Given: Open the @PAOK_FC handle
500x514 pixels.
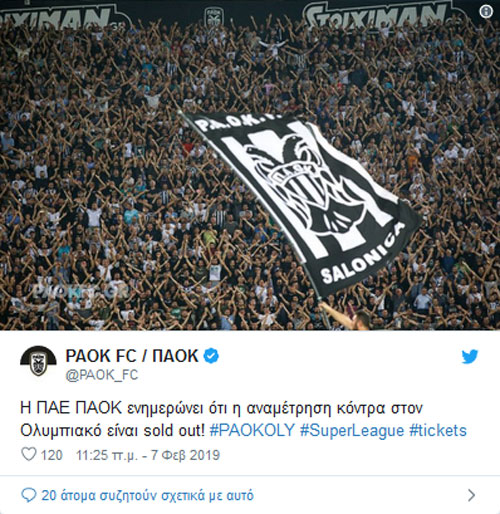Looking at the screenshot, I should (102, 375).
